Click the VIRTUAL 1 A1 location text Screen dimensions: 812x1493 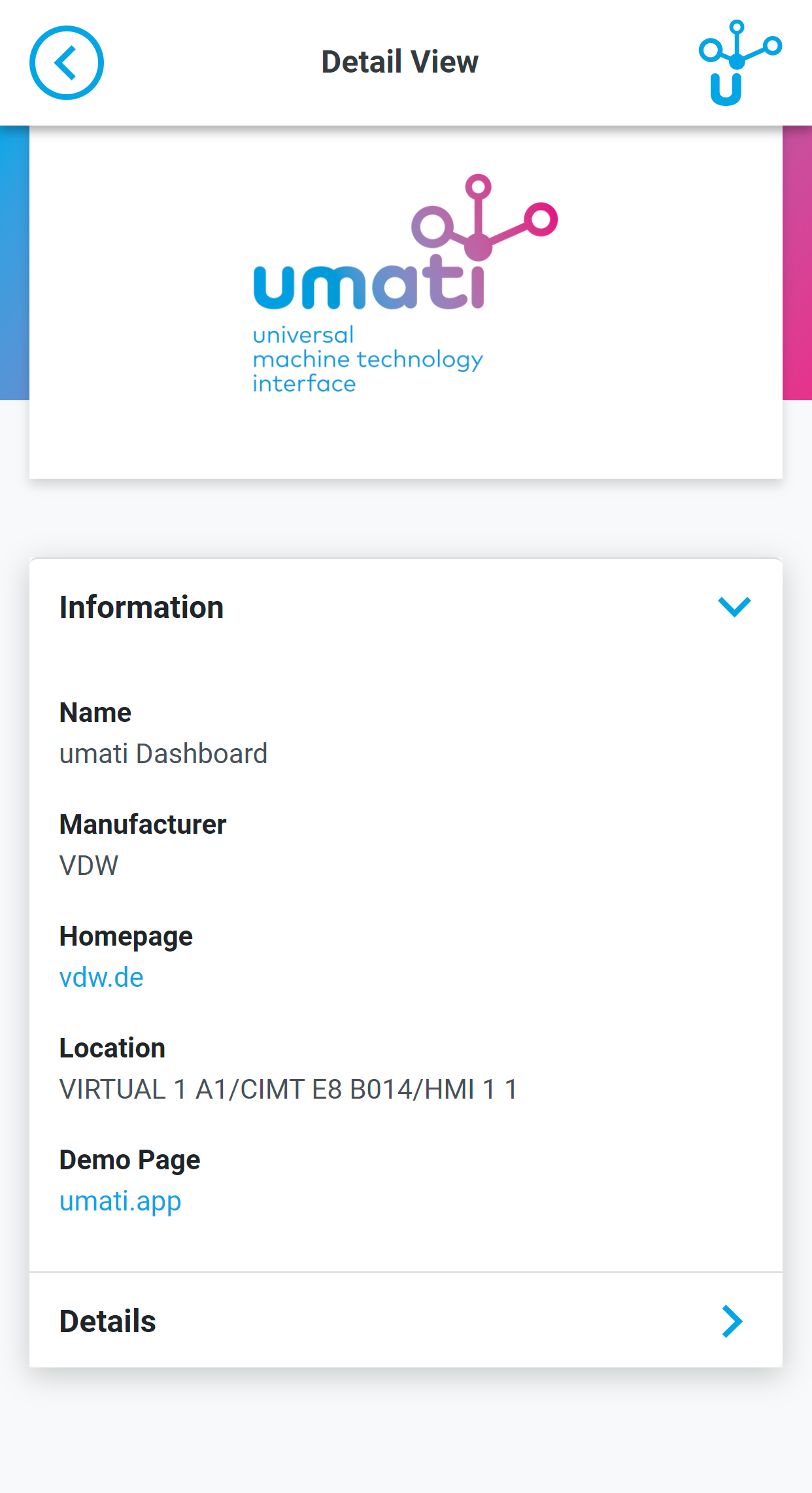click(x=288, y=1089)
